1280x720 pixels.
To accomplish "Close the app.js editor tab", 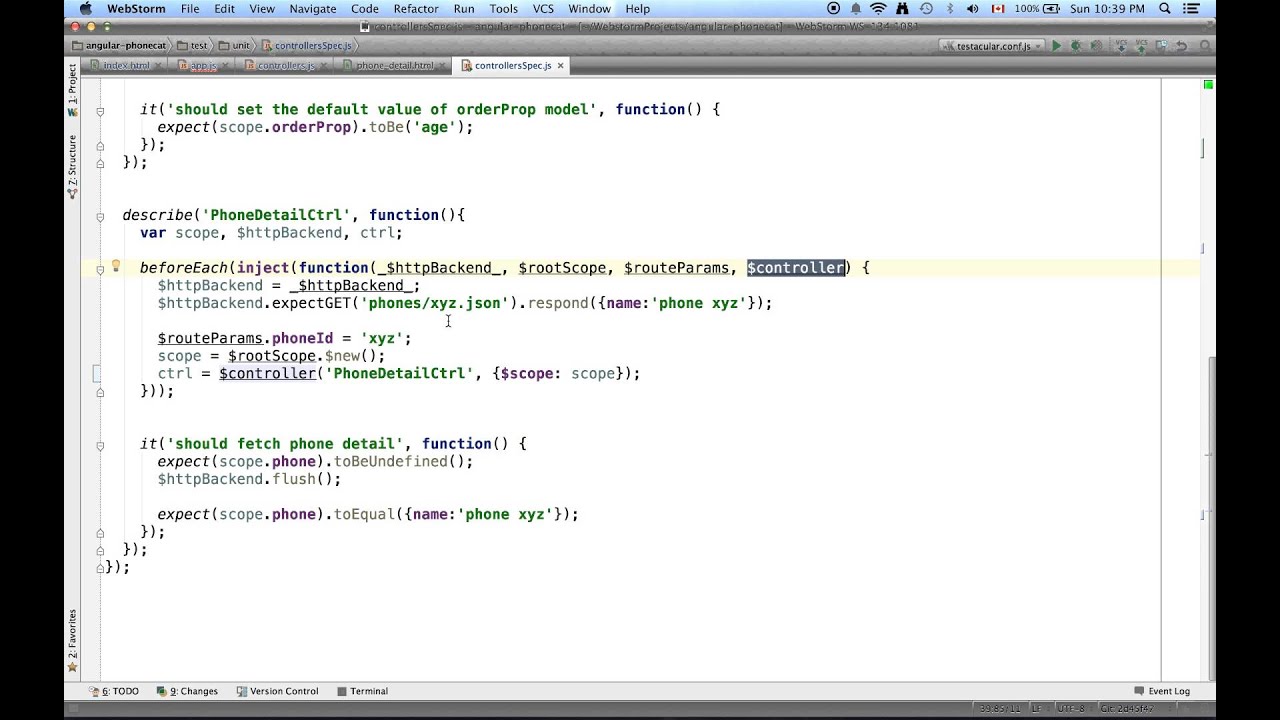I will coord(225,66).
